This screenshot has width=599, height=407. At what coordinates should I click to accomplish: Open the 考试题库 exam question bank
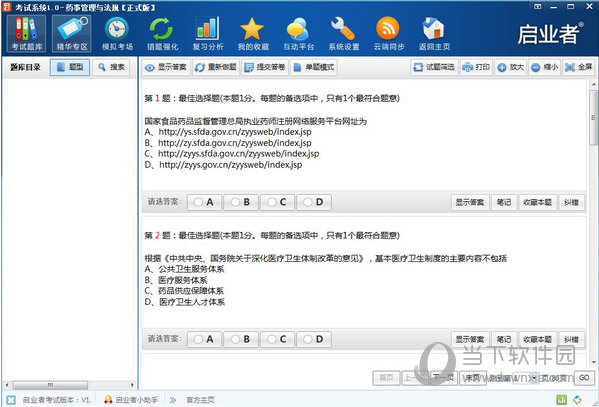tap(26, 34)
